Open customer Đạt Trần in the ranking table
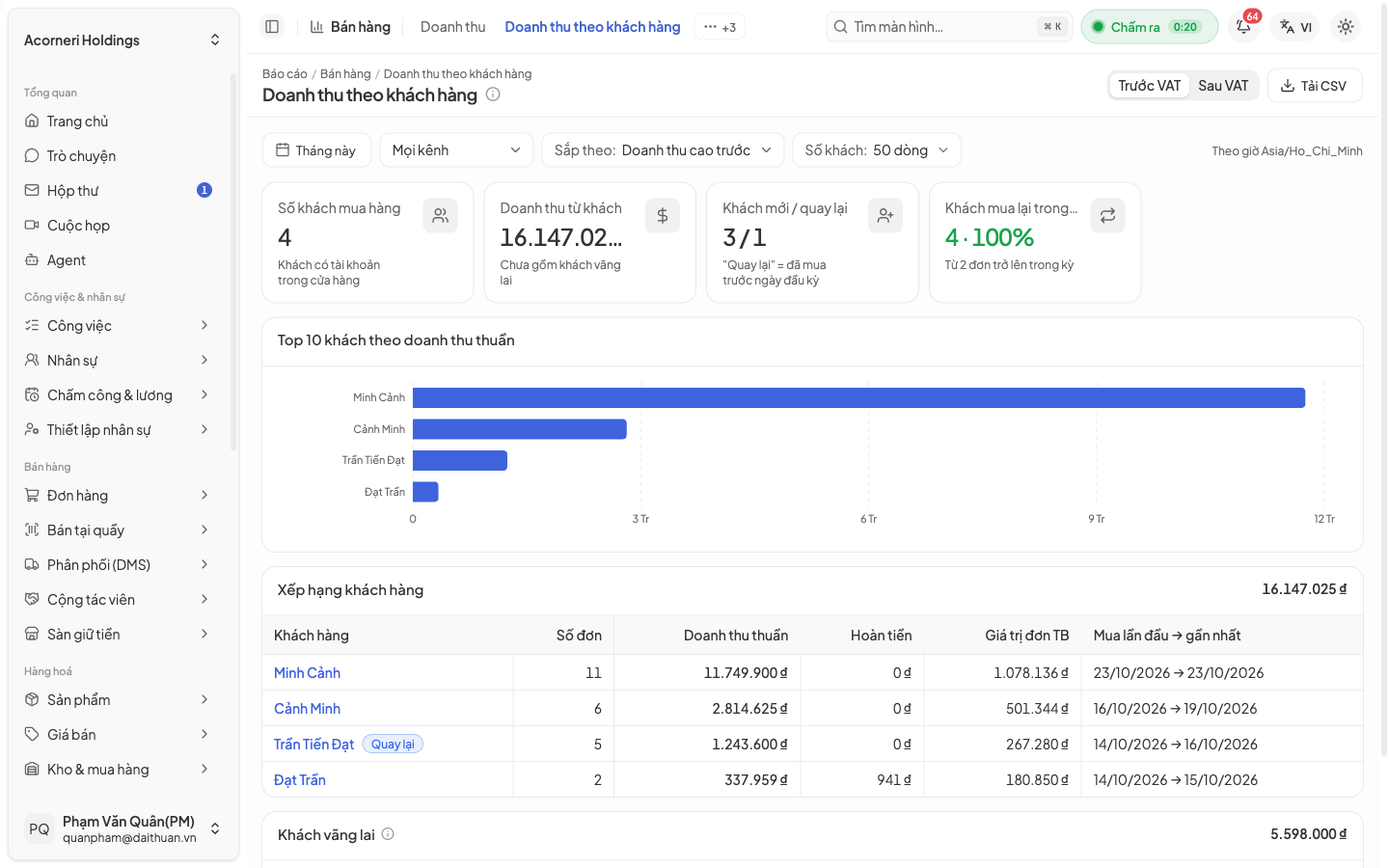Viewport: 1389px width, 868px height. [300, 780]
